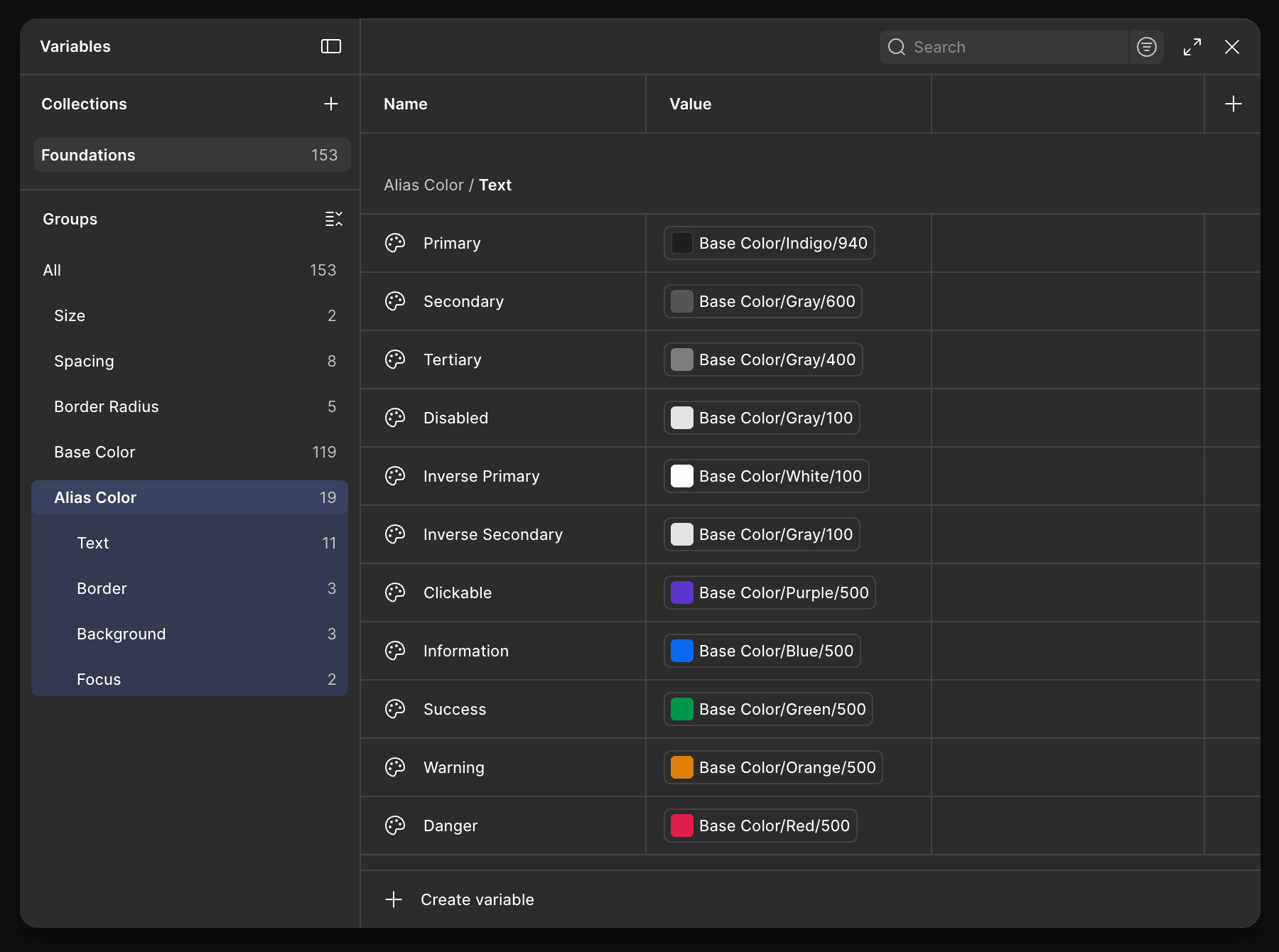Viewport: 1279px width, 952px height.
Task: Click in the Search field
Action: [x=1004, y=47]
